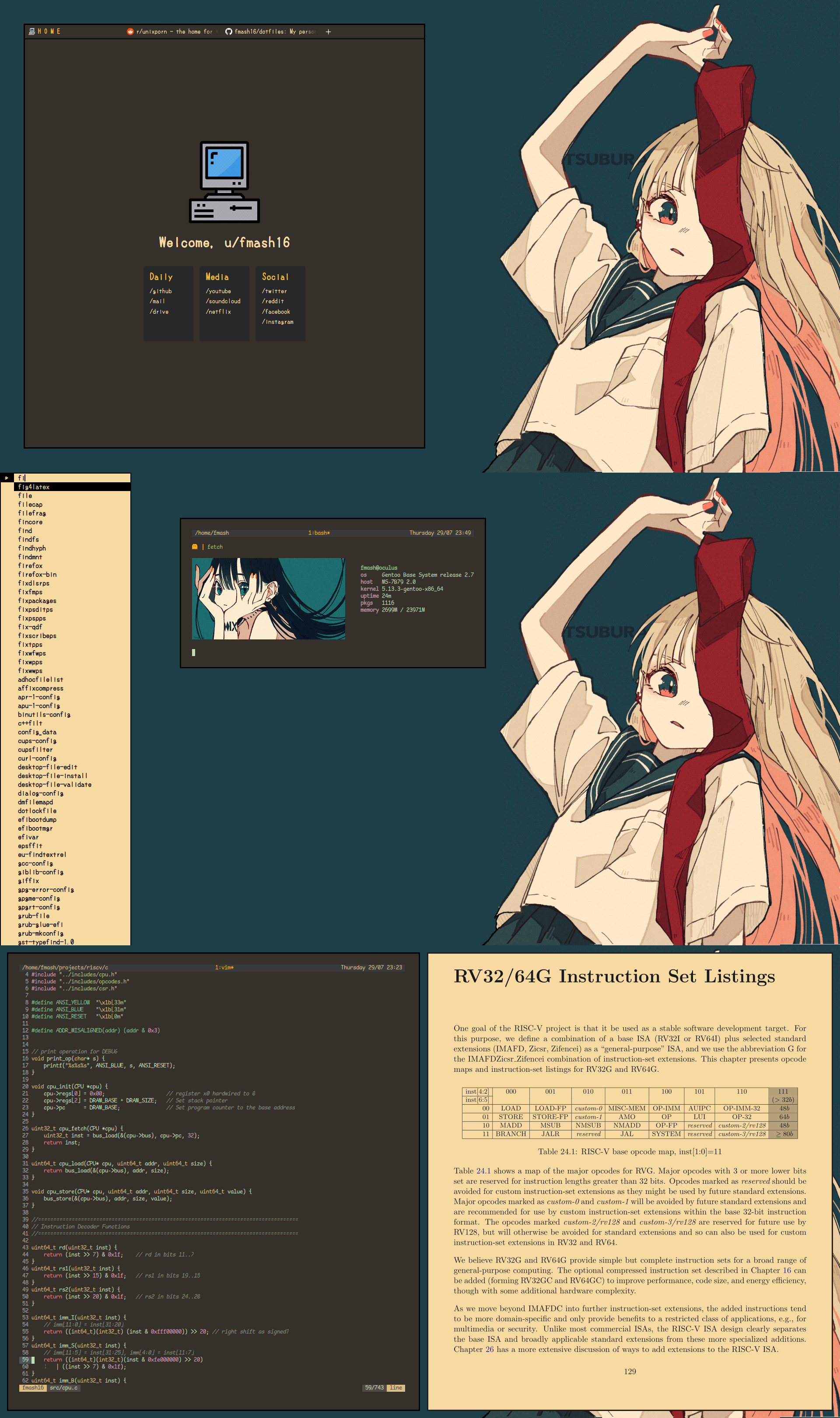Select firefox in the launcher list

click(30, 565)
